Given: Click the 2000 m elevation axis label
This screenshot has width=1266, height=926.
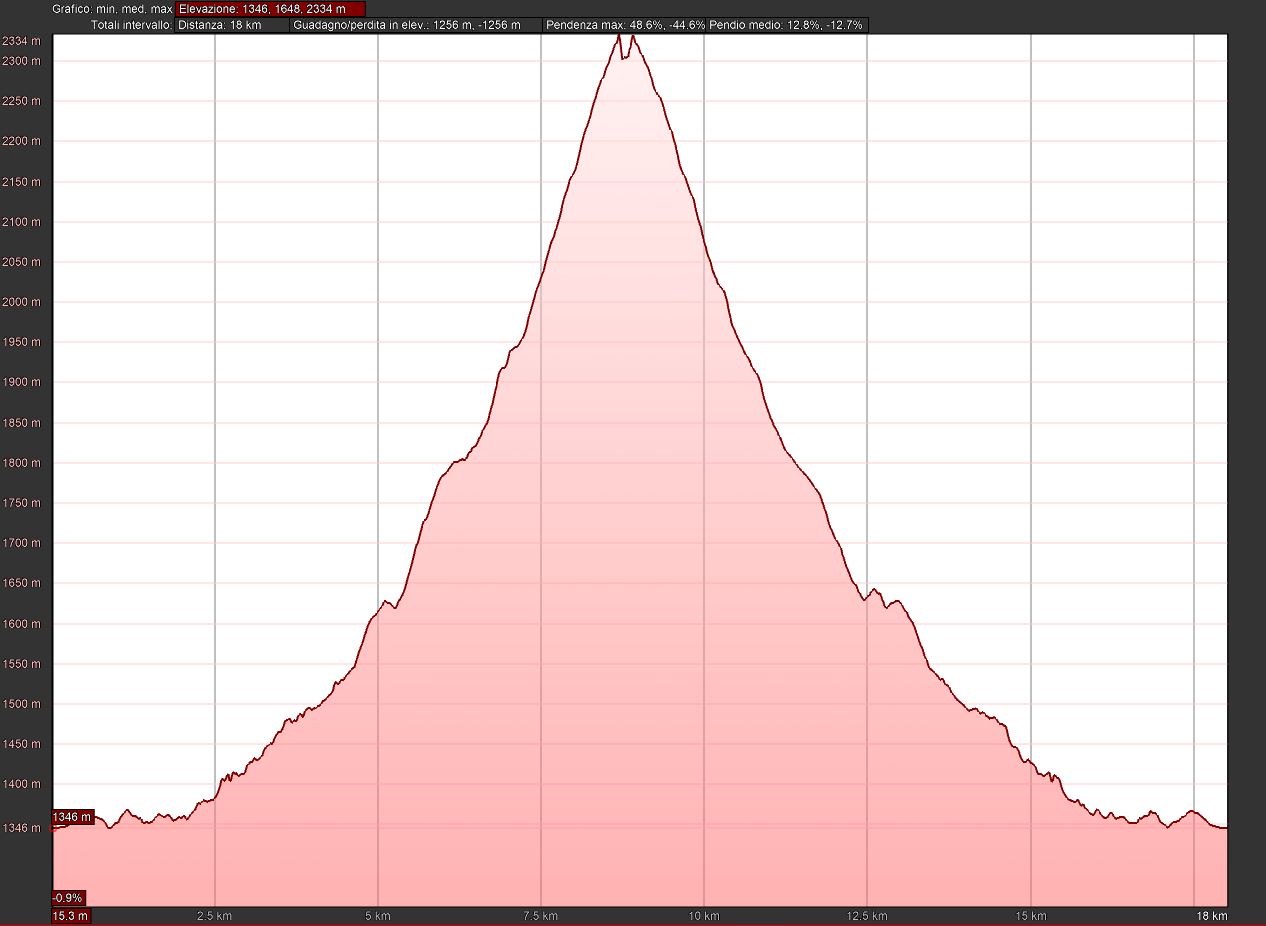Looking at the screenshot, I should tap(21, 302).
